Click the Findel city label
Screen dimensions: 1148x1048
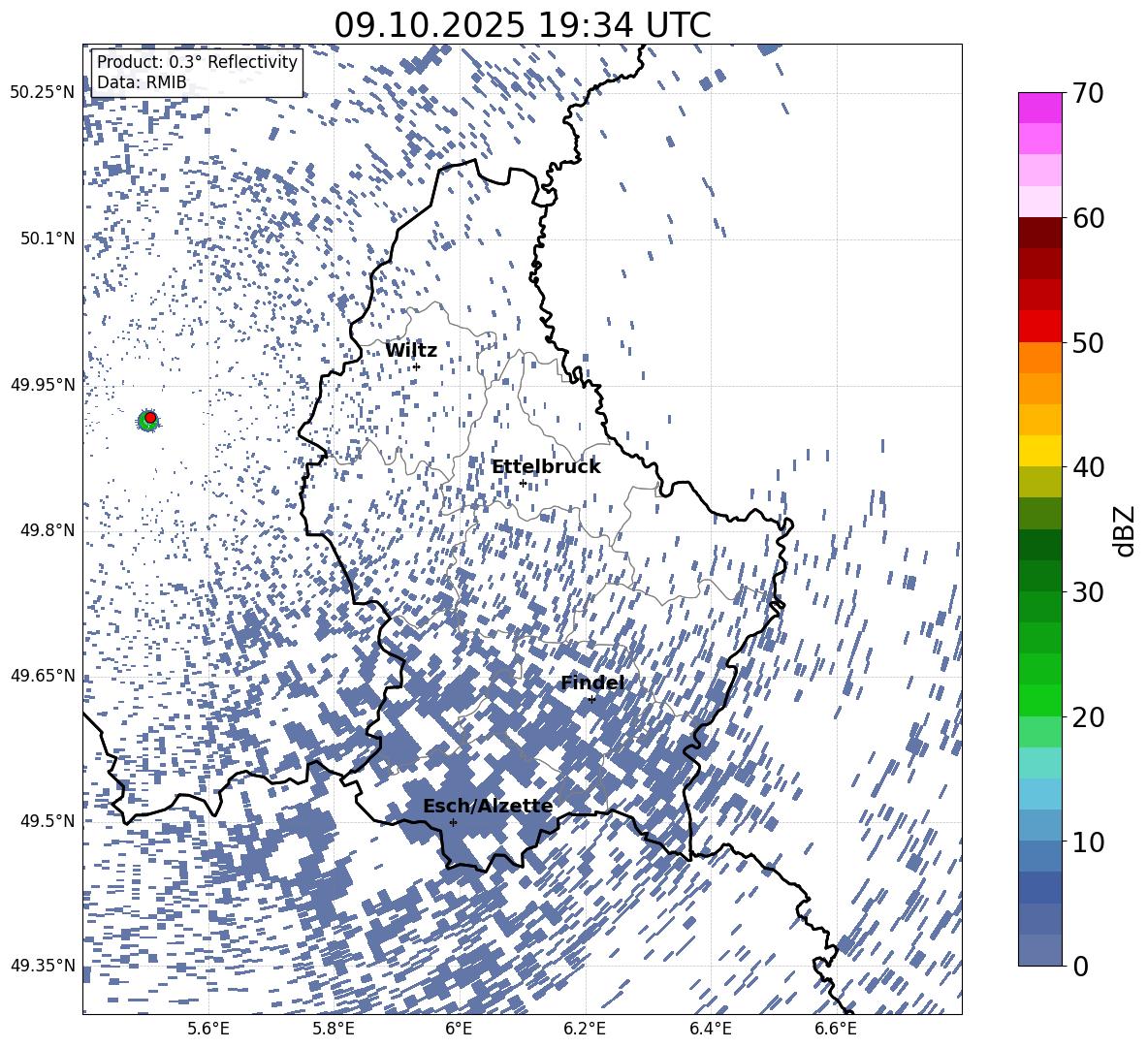point(592,683)
